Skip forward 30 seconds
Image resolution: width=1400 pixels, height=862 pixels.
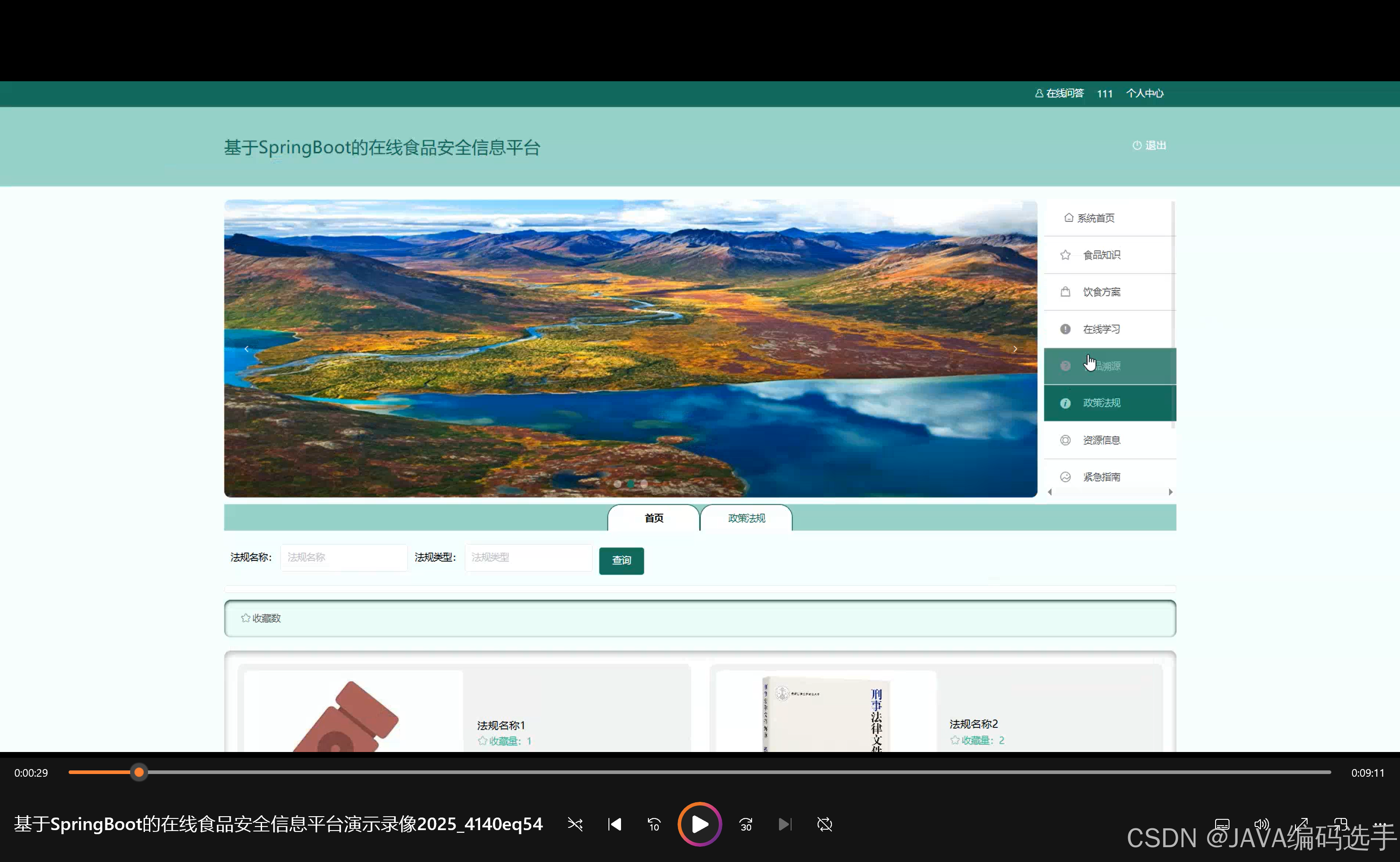746,824
